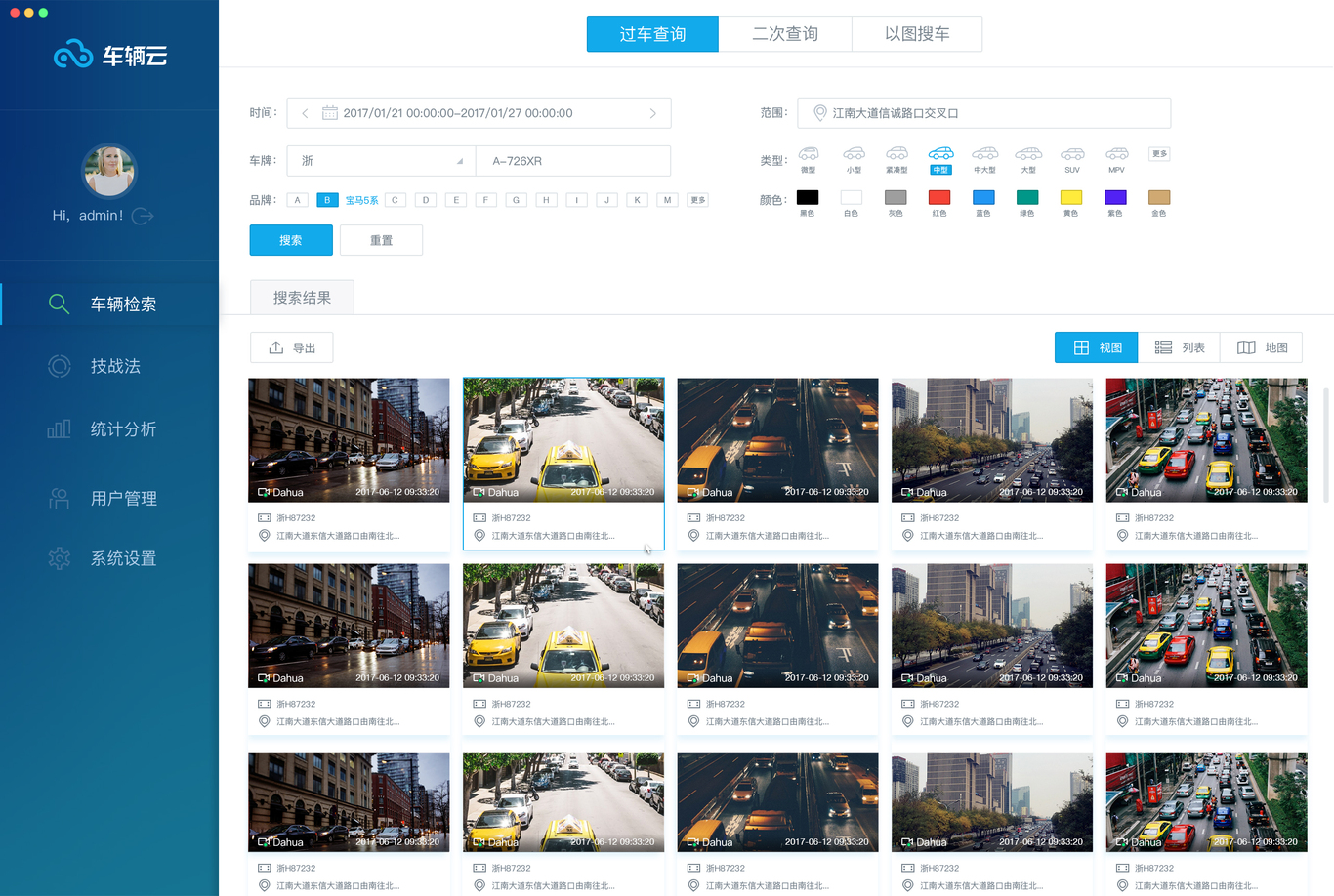Image resolution: width=1334 pixels, height=896 pixels.
Task: Select the 大型 vehicle type icon
Action: coord(1028,154)
